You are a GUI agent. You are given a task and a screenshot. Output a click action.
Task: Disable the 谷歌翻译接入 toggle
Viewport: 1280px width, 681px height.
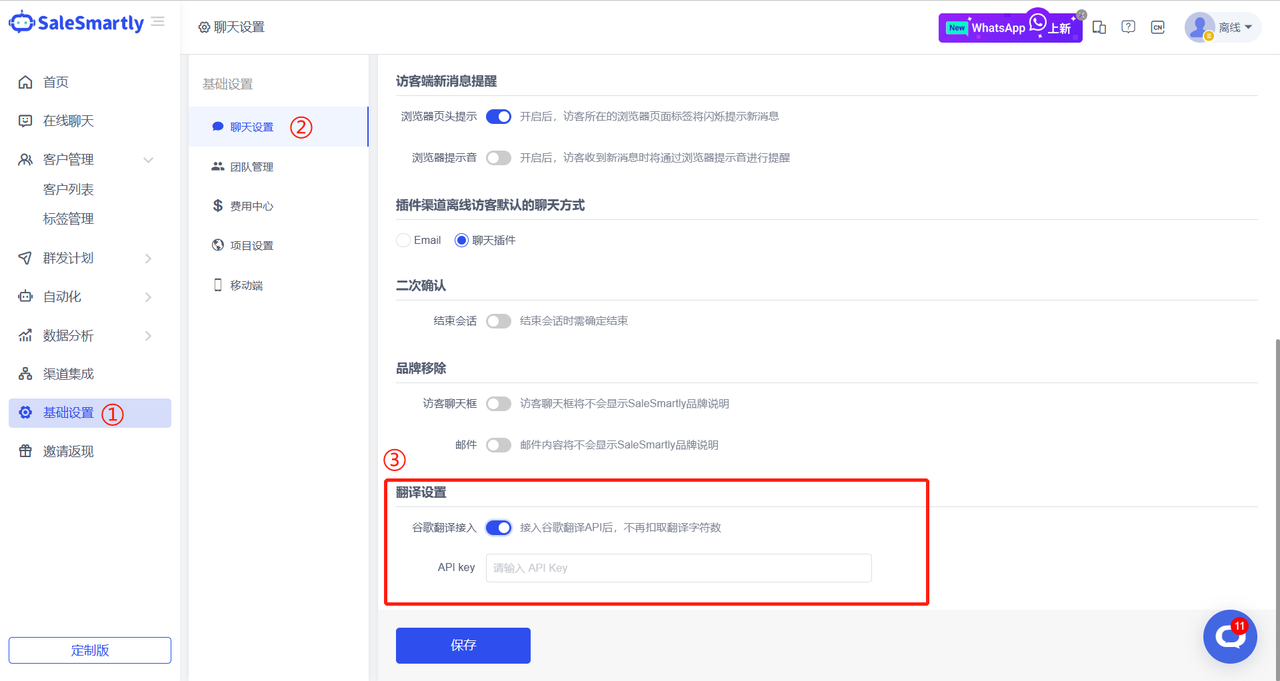click(x=499, y=527)
